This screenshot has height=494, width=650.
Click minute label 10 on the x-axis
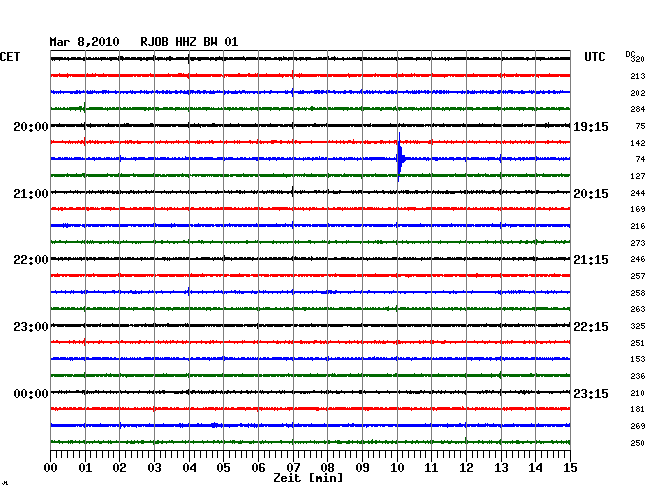(397, 468)
